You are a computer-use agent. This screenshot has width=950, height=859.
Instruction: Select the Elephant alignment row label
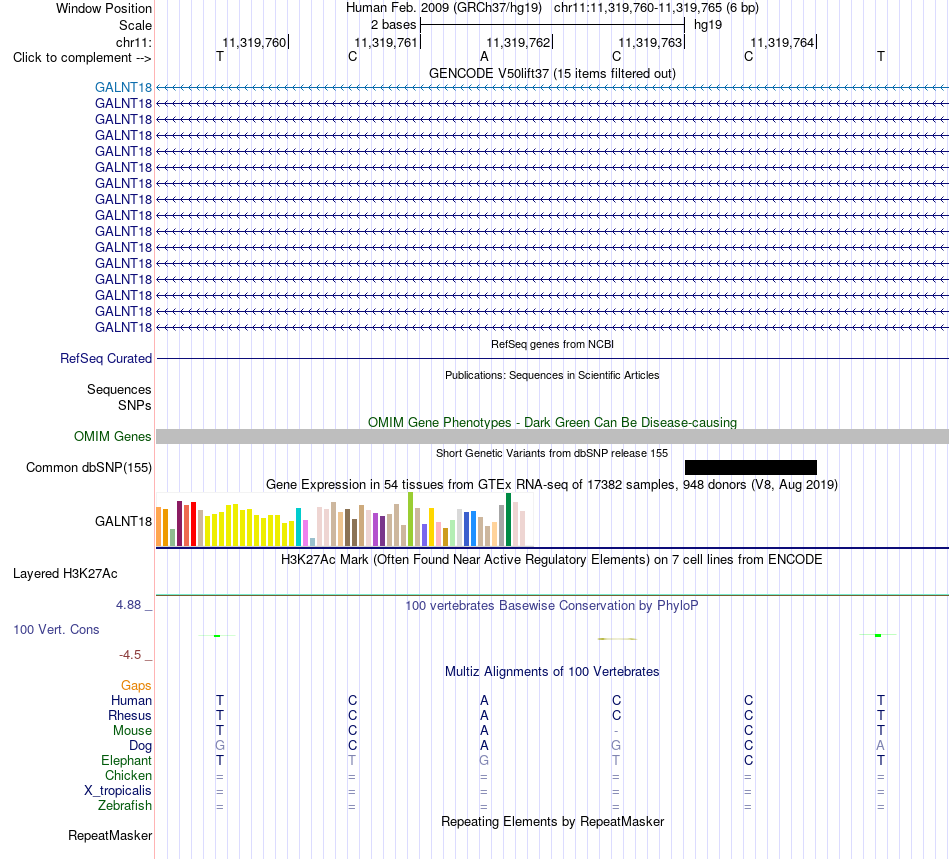pos(126,760)
